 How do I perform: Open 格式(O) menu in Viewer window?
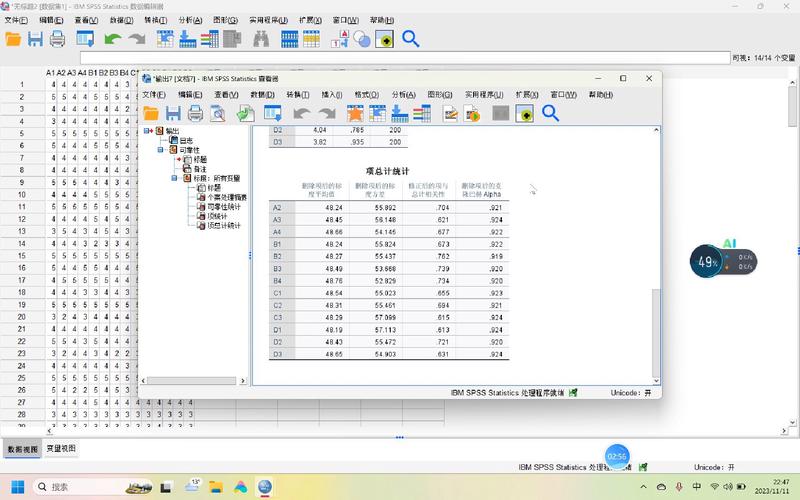tap(367, 95)
